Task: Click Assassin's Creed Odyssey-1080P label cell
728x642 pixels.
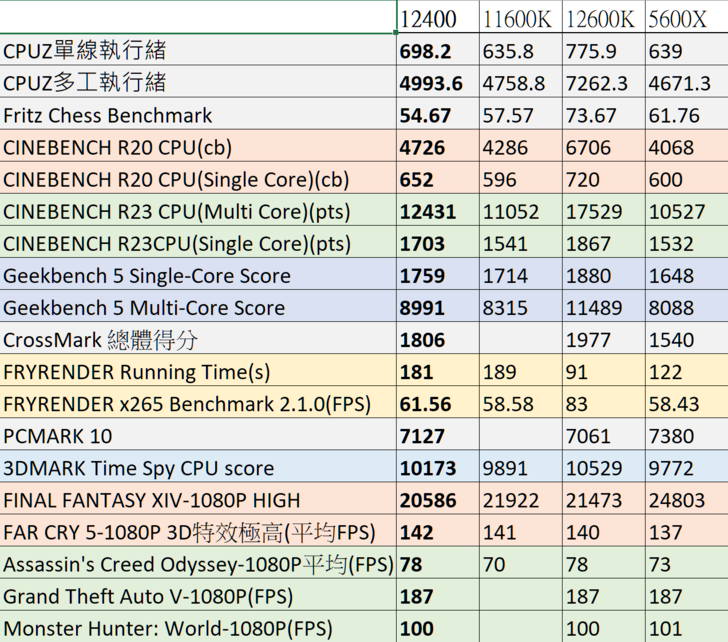Action: pyautogui.click(x=198, y=562)
